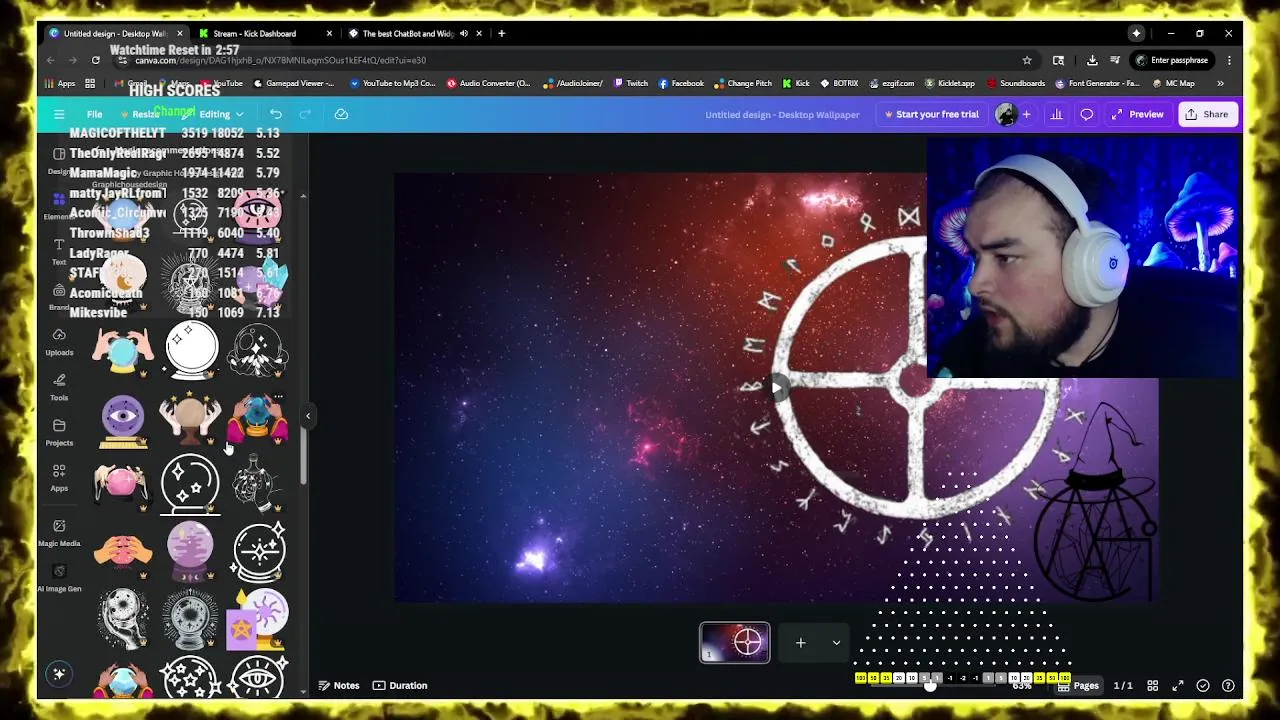Screen dimensions: 1280x720
Task: Select the purple crystal ball on stand graphic
Action: [x=190, y=550]
